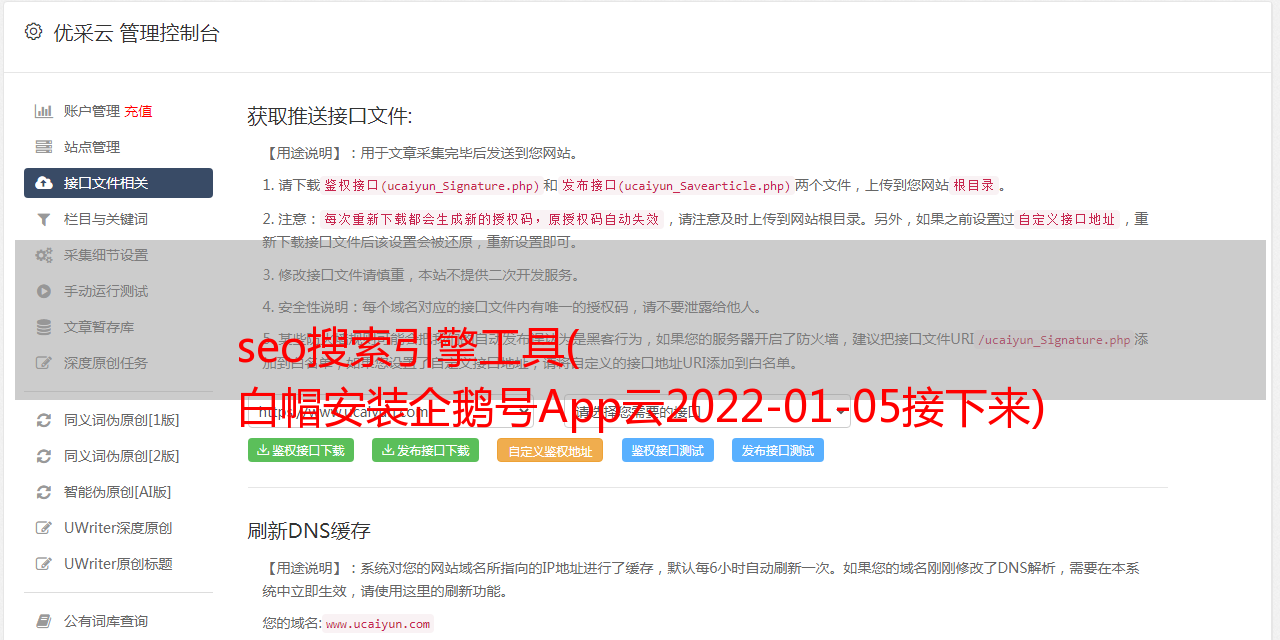Click the www.ucaiyun.com domain label

378,624
